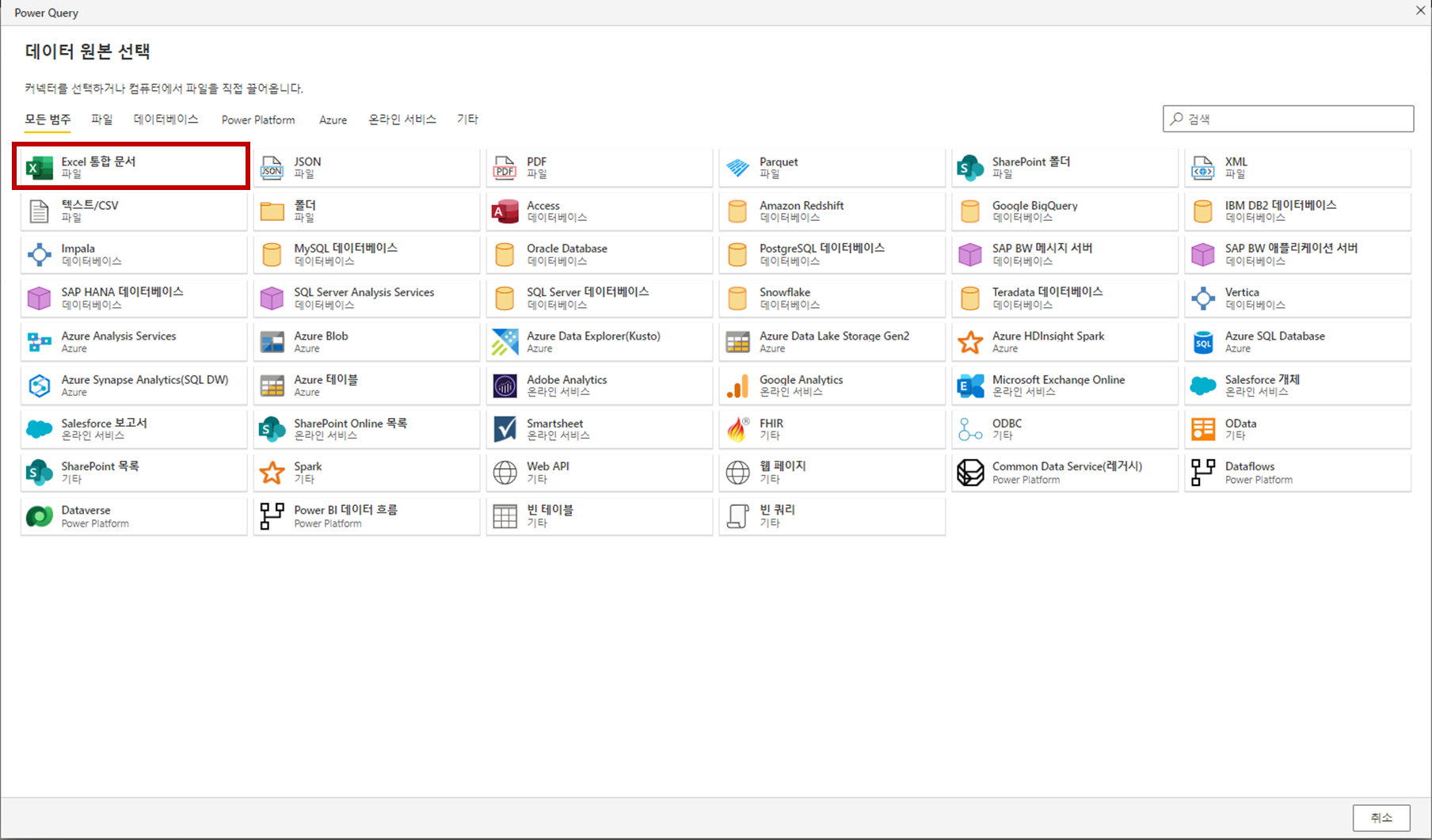Image resolution: width=1432 pixels, height=840 pixels.
Task: Open the Amazon Redshift connector
Action: 832,211
